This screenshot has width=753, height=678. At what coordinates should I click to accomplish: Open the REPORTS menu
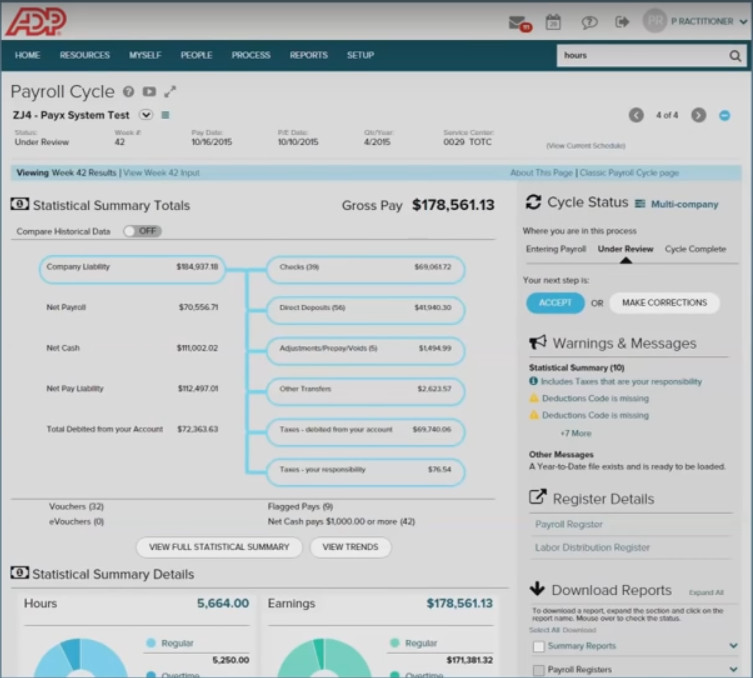308,55
